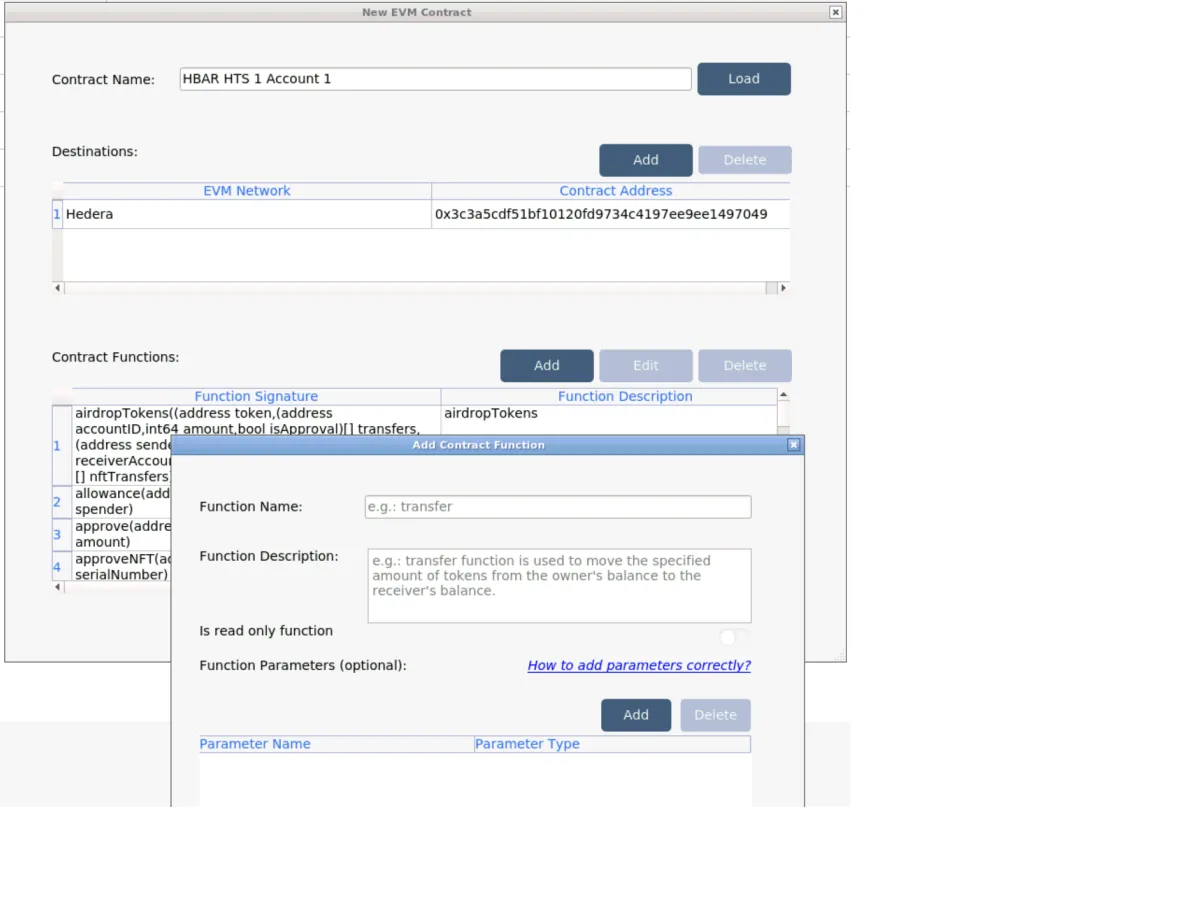Click the Load button

[744, 79]
